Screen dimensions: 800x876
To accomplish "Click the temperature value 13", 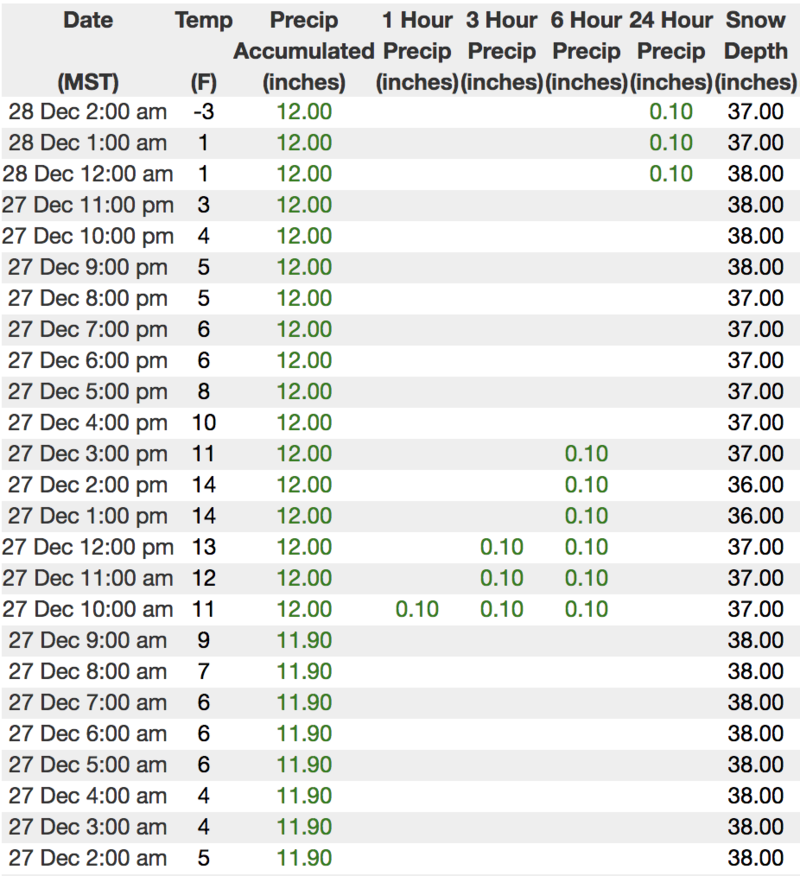I will [203, 547].
